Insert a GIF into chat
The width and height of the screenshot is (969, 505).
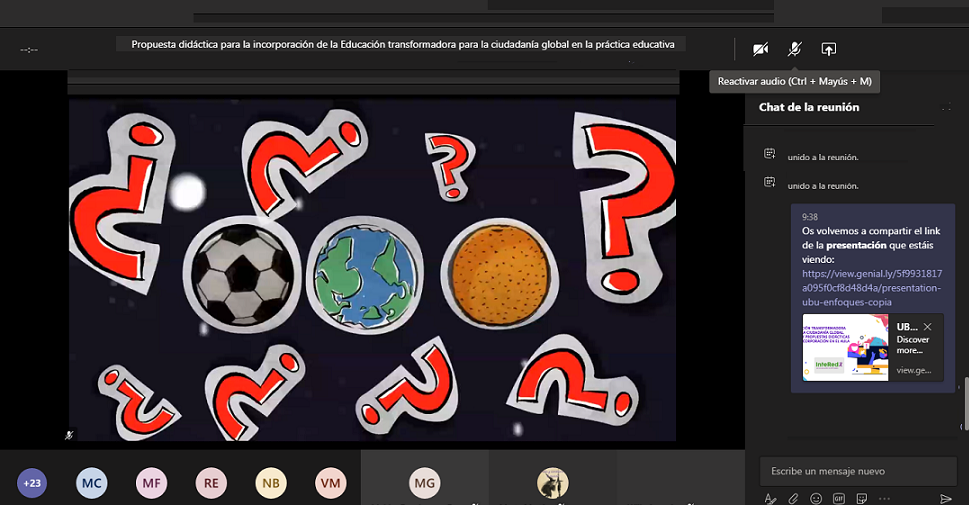click(x=839, y=498)
